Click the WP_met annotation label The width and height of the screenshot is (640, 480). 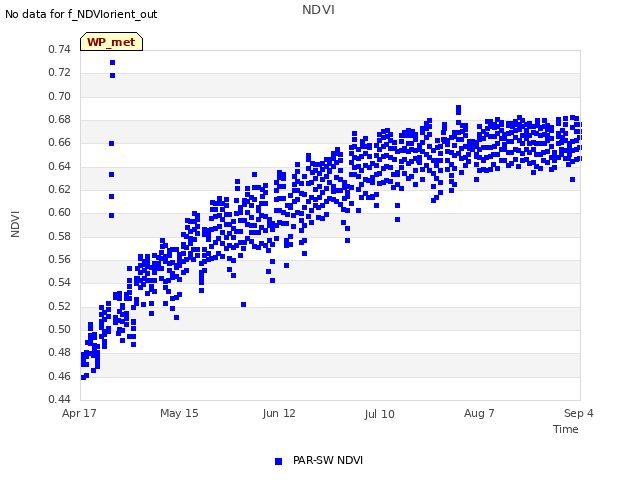point(111,42)
